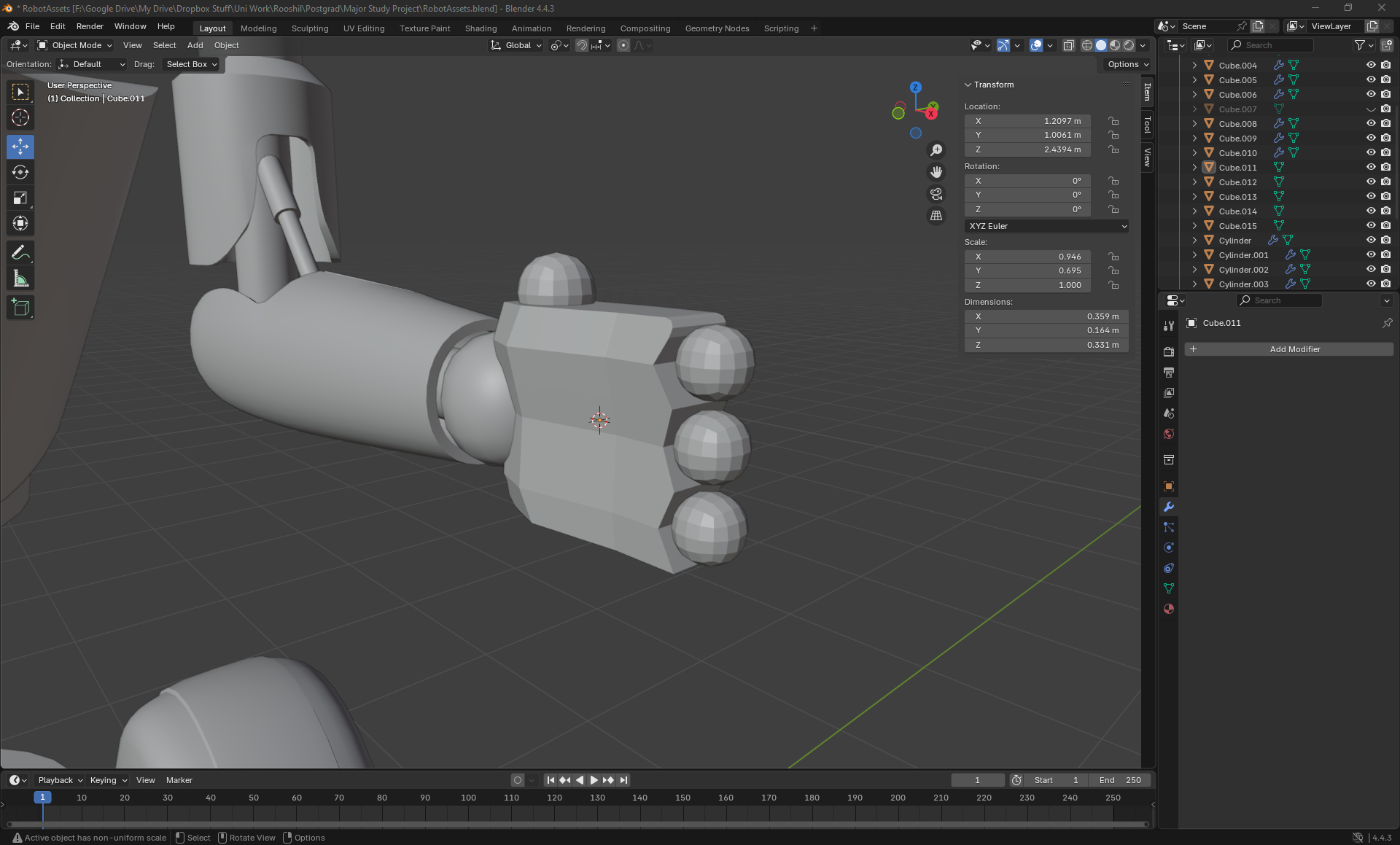Click the Toggle camera view icon
This screenshot has width=1400, height=845.
936,194
